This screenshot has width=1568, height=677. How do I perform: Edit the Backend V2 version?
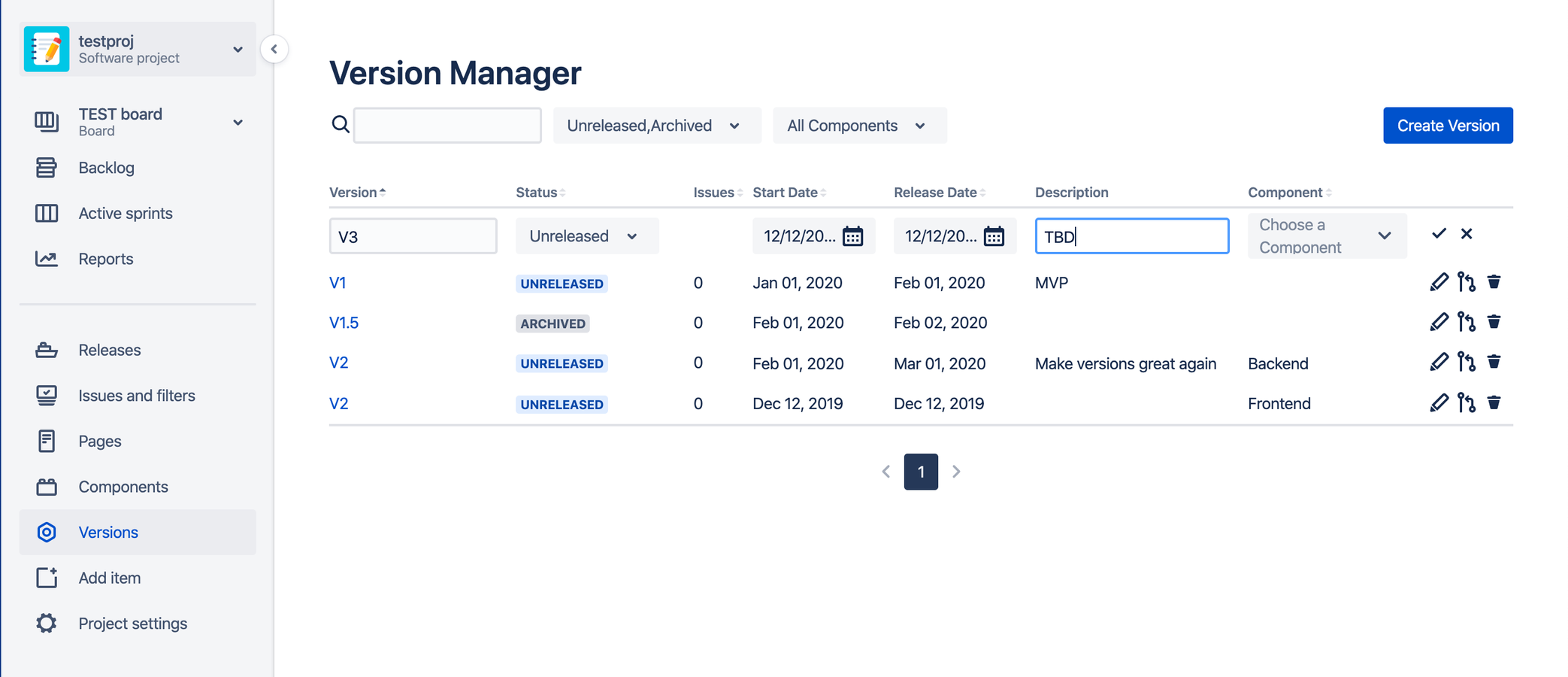[x=1439, y=362]
